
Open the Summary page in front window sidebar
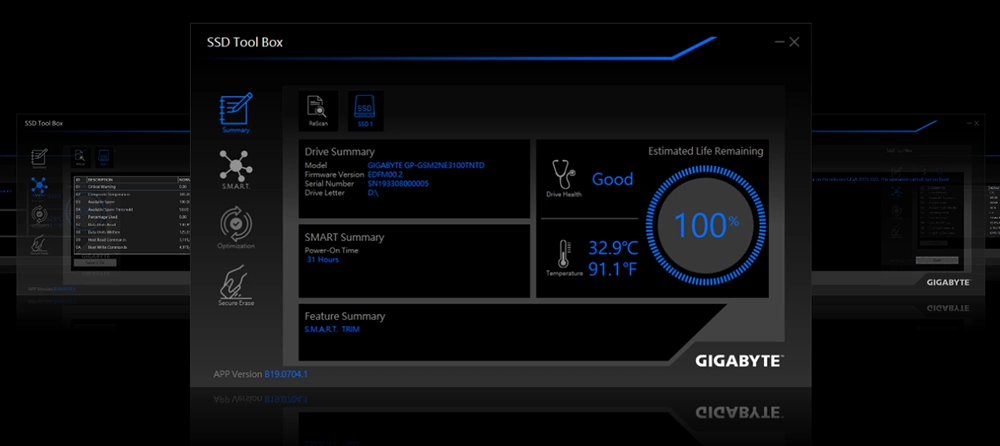(236, 113)
